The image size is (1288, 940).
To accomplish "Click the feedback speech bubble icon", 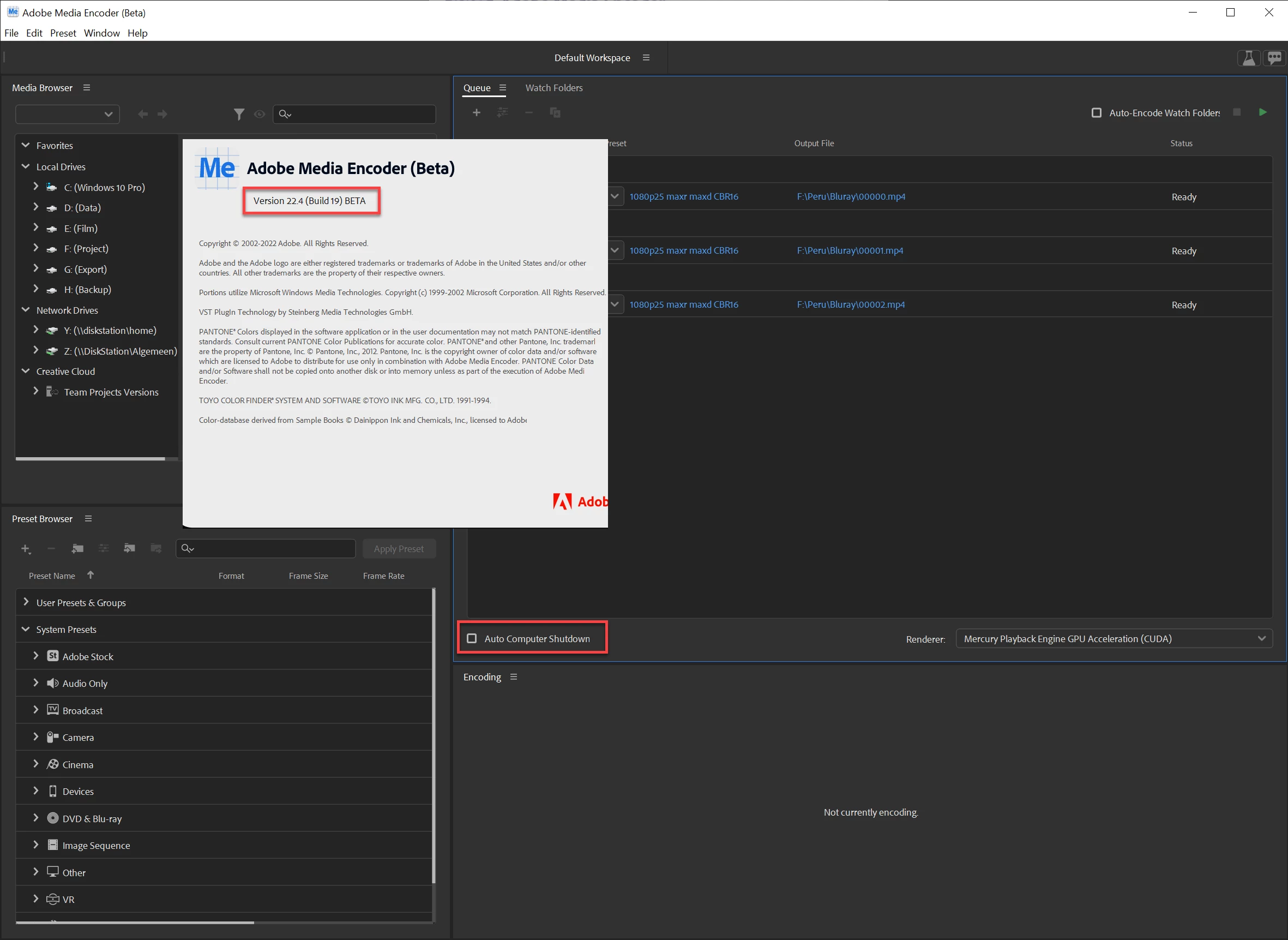I will [x=1274, y=58].
